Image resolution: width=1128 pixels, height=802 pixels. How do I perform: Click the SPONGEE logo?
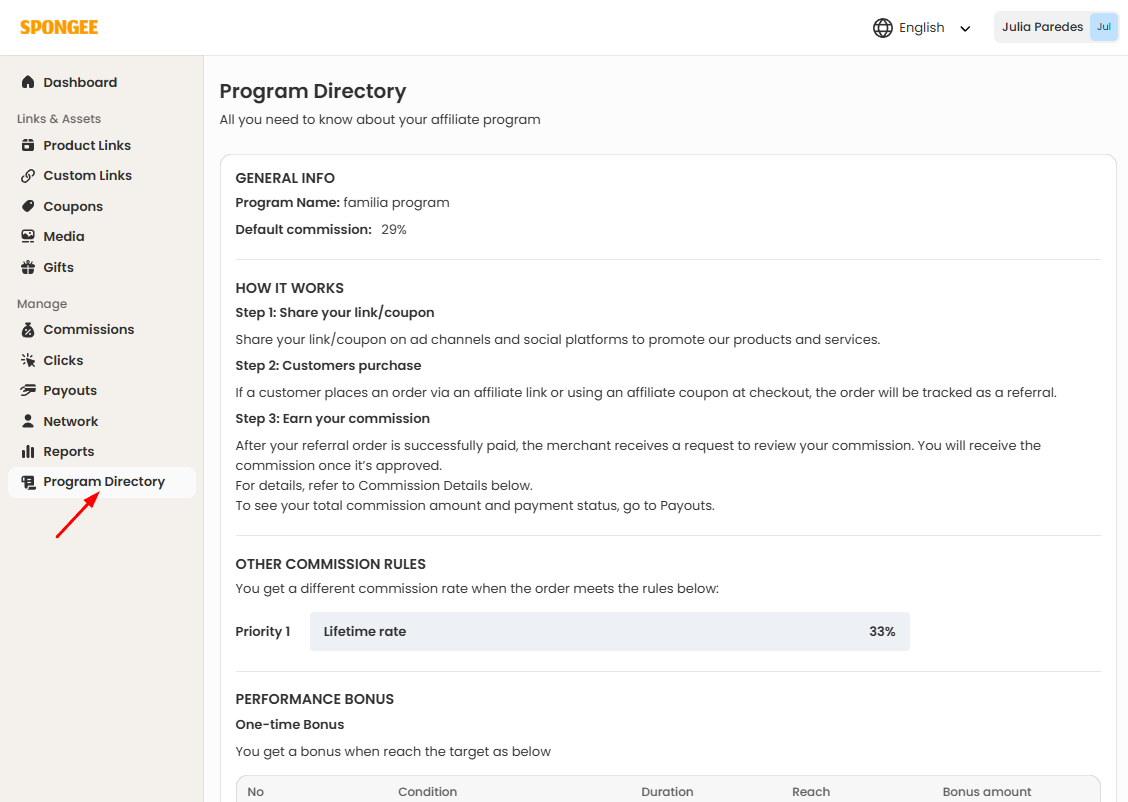59,27
